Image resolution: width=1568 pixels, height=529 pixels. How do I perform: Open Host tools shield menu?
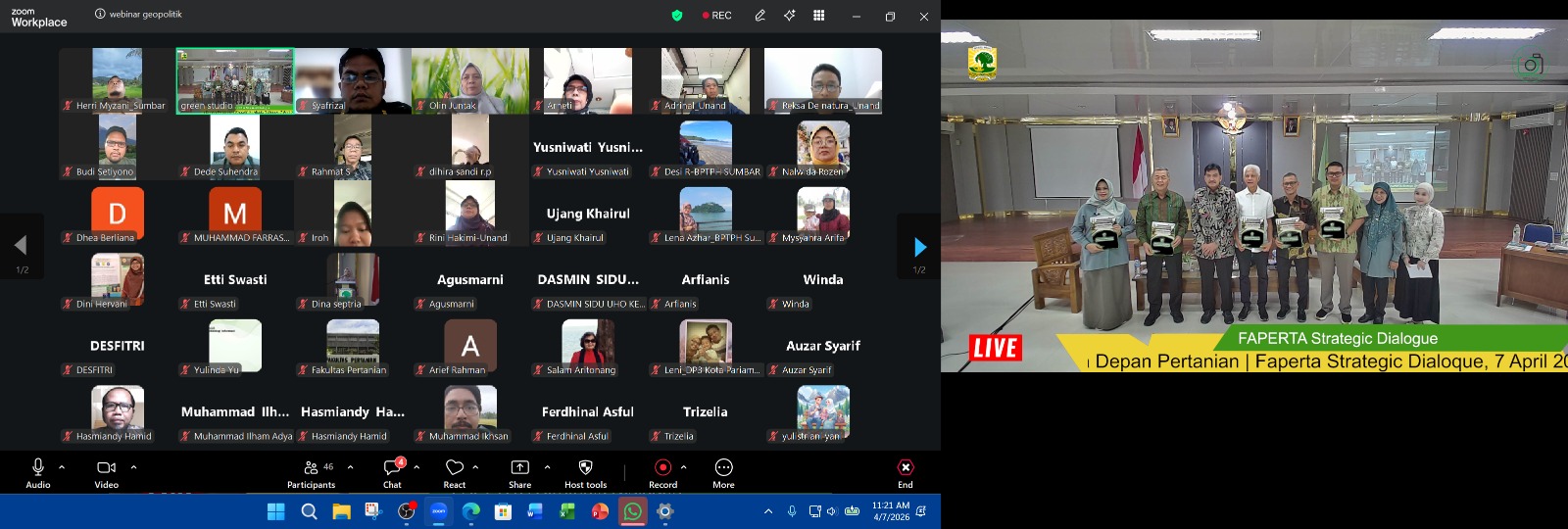pyautogui.click(x=585, y=472)
